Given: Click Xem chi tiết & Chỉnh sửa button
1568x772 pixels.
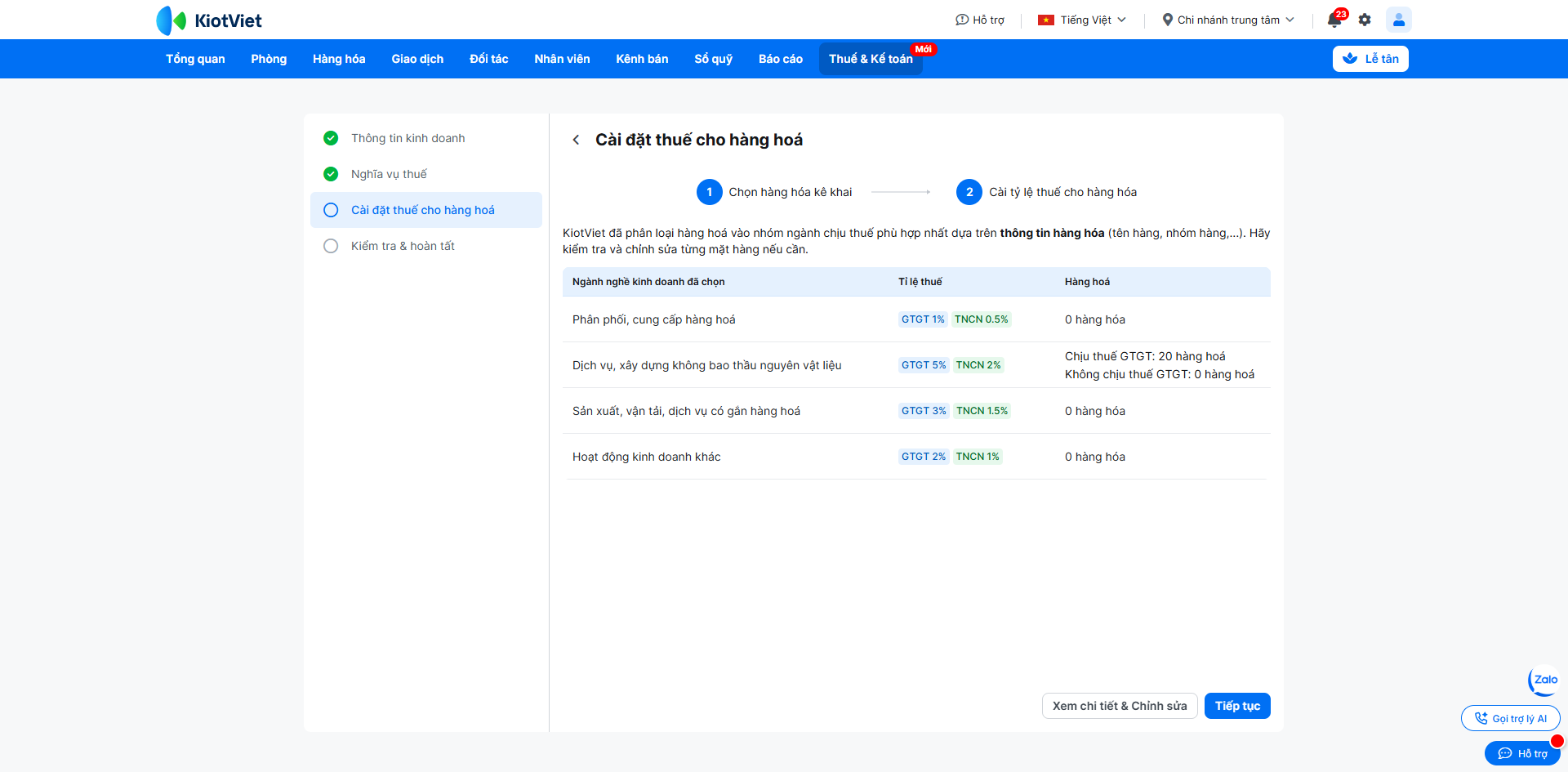Looking at the screenshot, I should 1120,706.
